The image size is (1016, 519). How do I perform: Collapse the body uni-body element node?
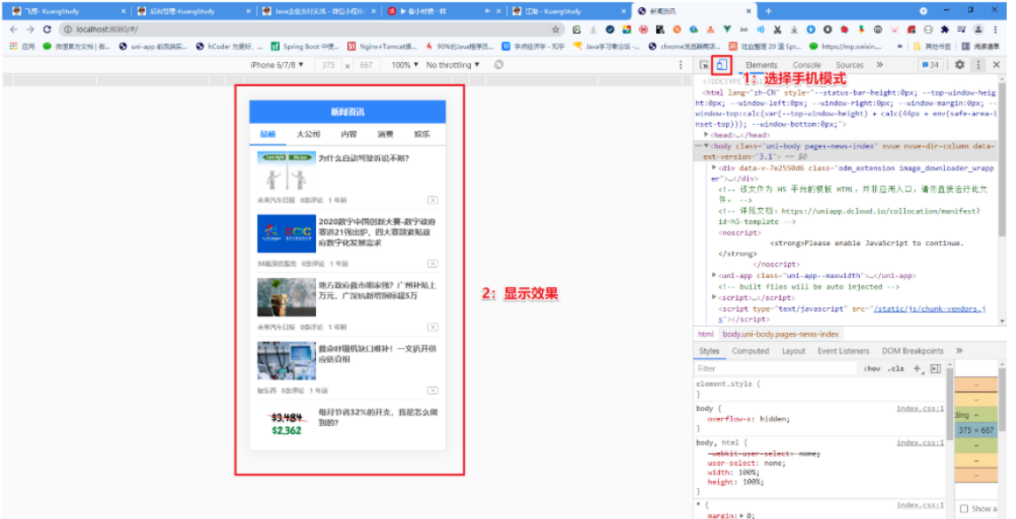[x=706, y=146]
